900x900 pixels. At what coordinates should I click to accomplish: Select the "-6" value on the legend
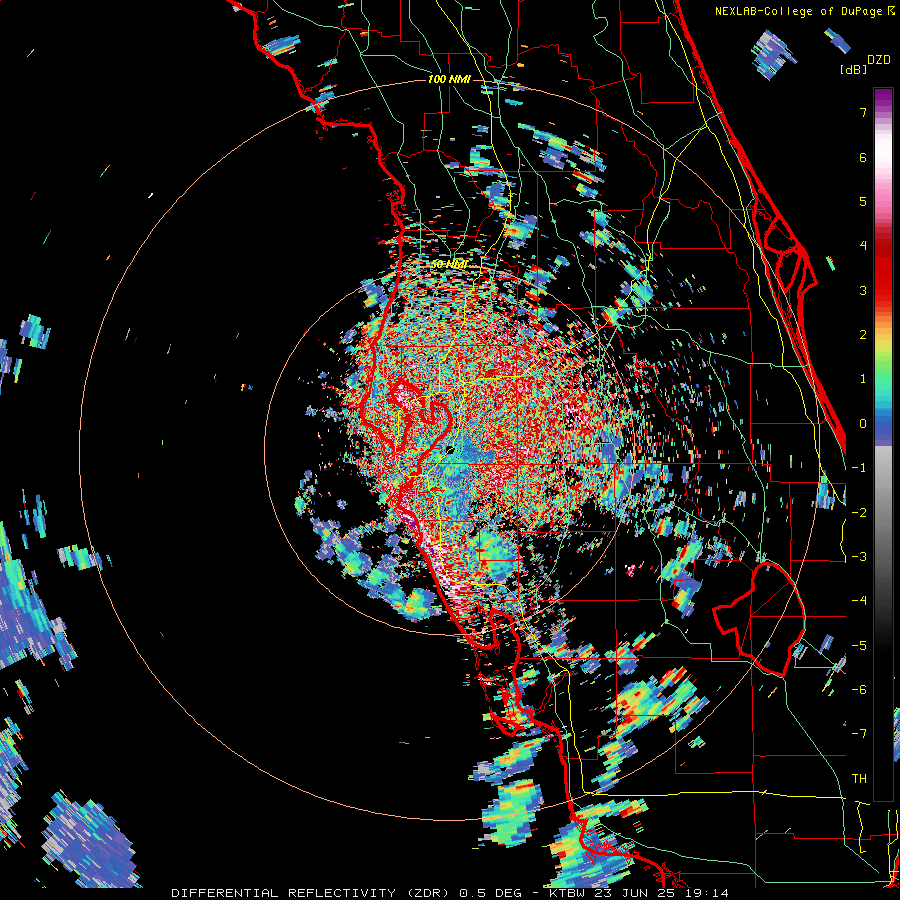[x=859, y=690]
